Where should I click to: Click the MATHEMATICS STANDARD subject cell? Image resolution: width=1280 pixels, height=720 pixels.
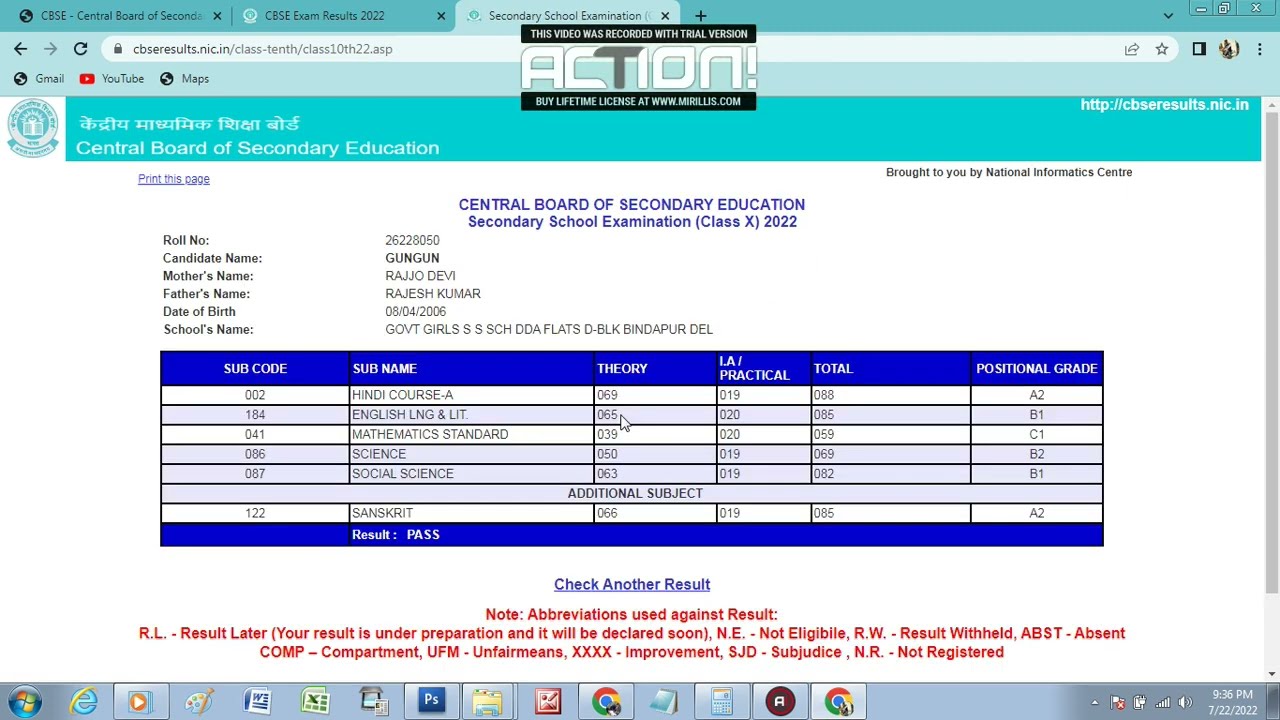coord(471,434)
